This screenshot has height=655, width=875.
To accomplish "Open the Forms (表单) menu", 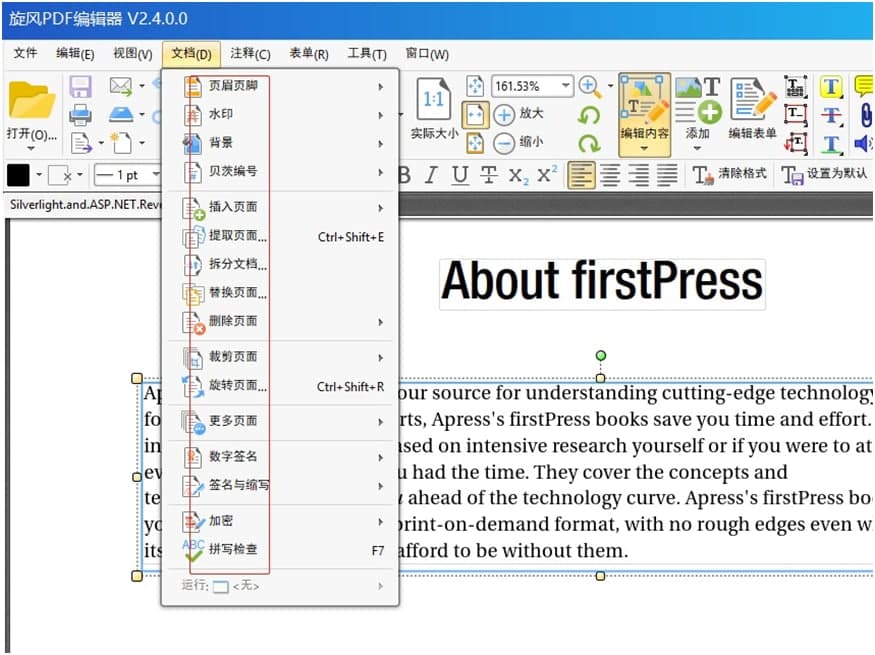I will (308, 54).
